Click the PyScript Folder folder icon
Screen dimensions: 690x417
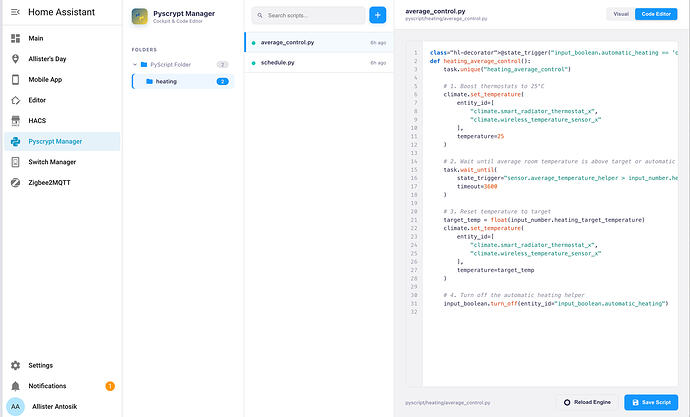144,65
